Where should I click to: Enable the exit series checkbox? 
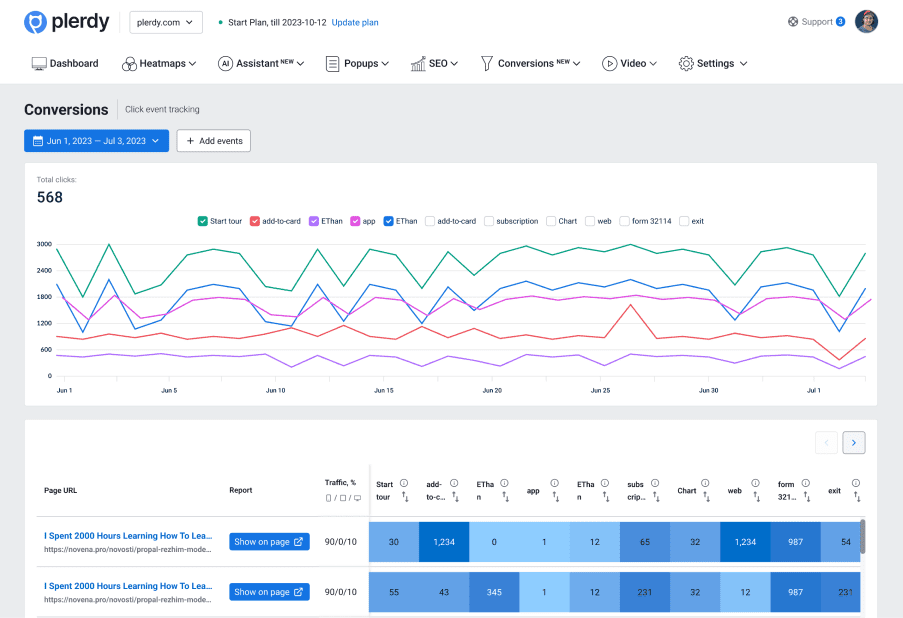pyautogui.click(x=684, y=221)
